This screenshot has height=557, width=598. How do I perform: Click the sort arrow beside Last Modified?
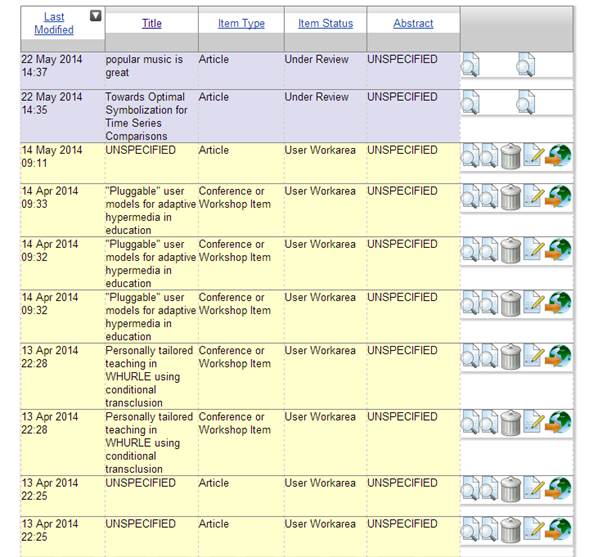[95, 16]
